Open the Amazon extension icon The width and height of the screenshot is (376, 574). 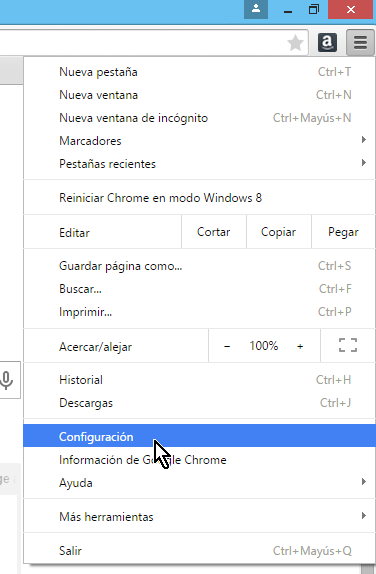[327, 43]
